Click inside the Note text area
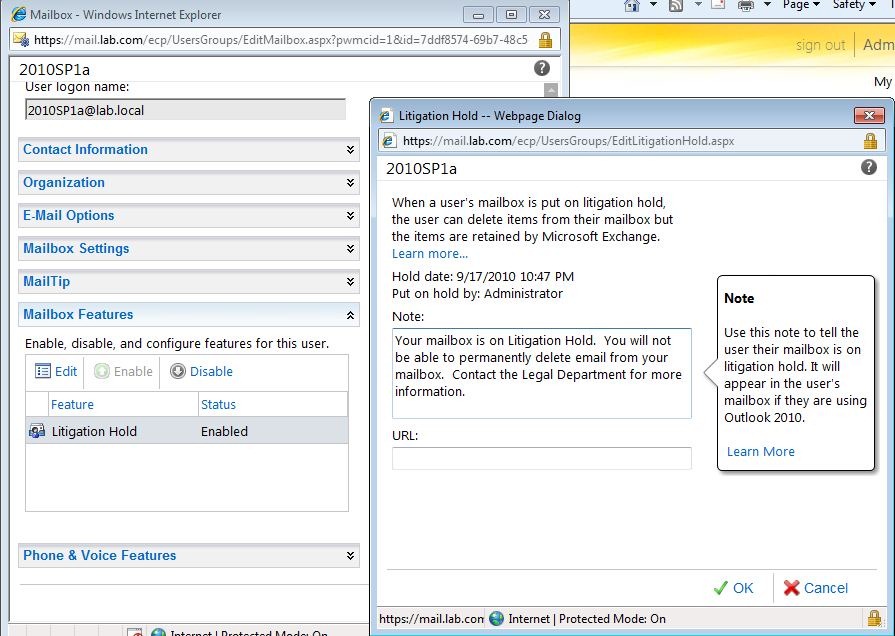 [542, 373]
